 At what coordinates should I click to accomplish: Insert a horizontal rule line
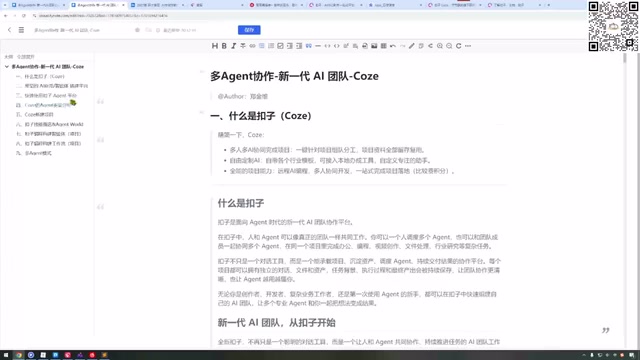(318, 46)
